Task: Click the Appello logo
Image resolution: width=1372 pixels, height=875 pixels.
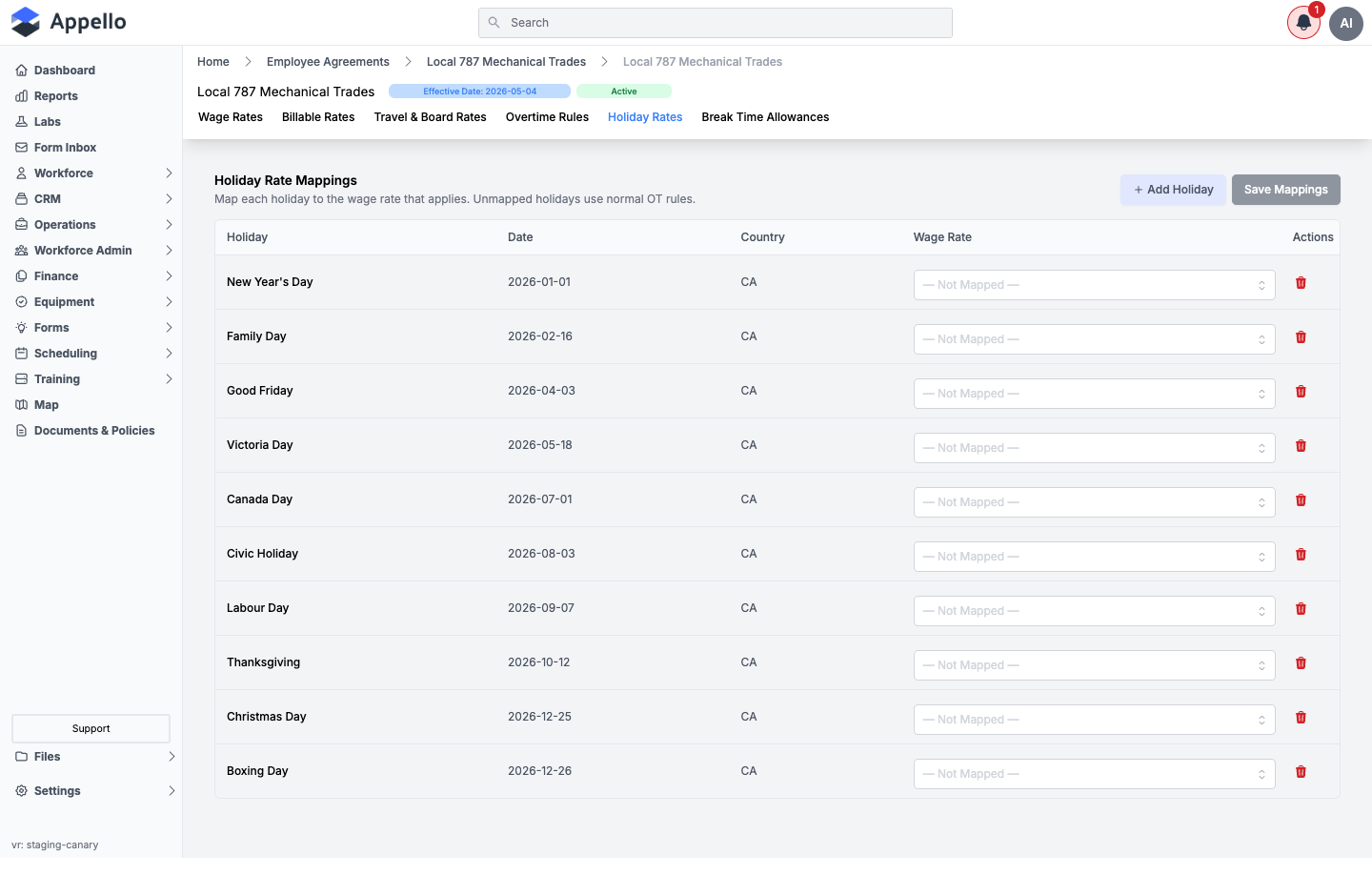Action: pos(69,22)
